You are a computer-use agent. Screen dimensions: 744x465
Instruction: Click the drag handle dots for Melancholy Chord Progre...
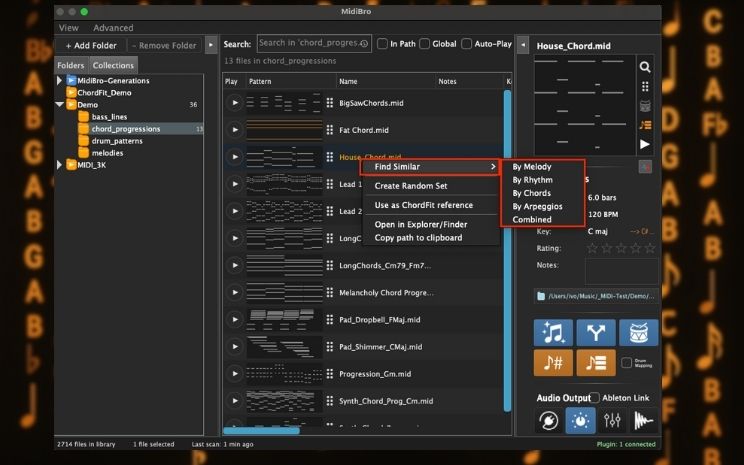[x=330, y=292]
